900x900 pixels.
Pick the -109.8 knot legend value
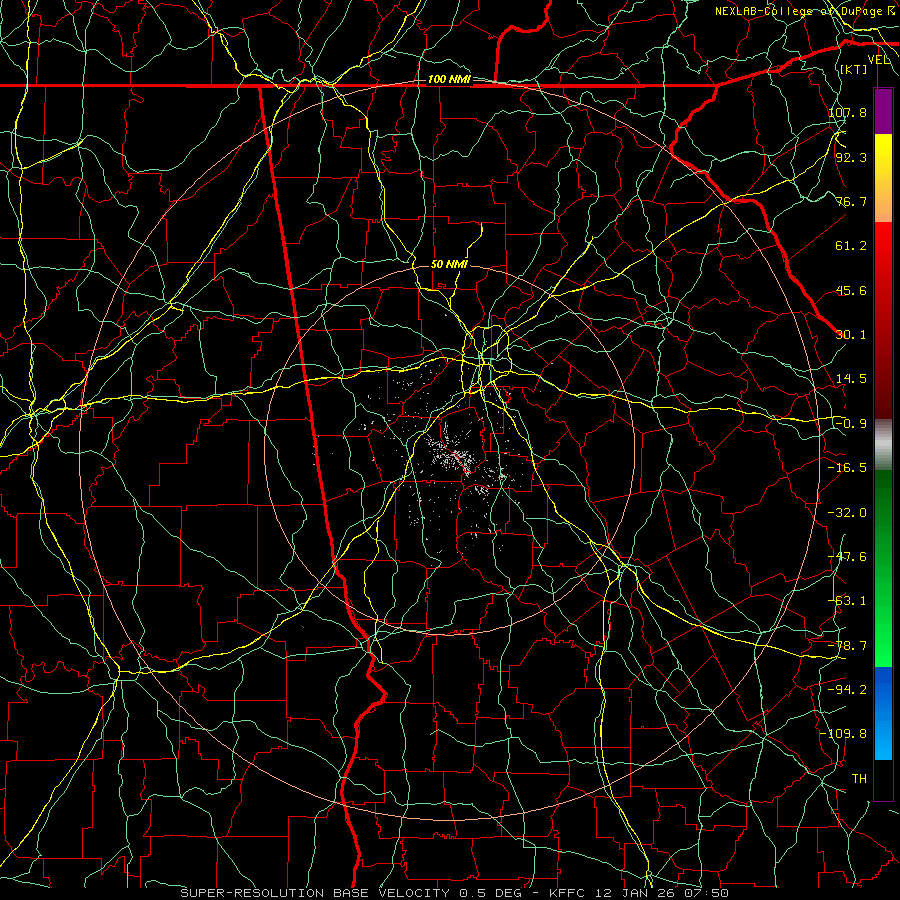844,734
